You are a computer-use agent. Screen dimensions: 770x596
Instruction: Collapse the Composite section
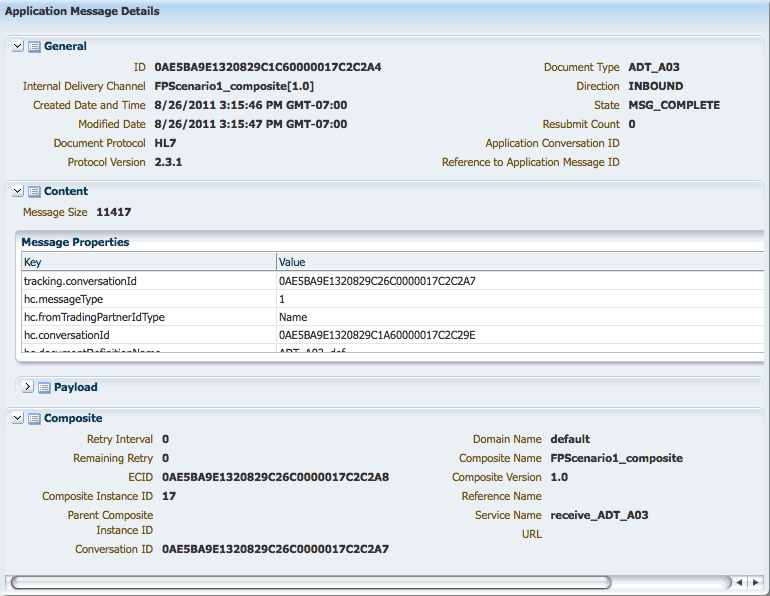click(x=18, y=418)
